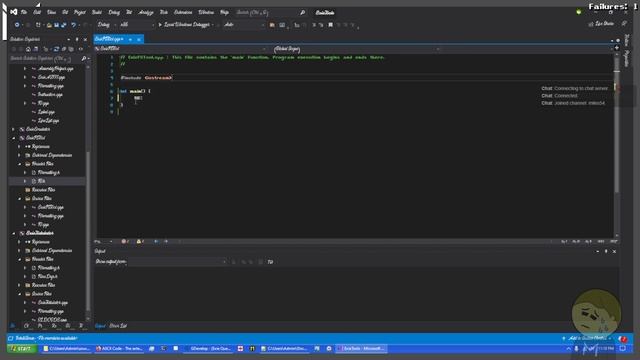Open the Help menu
640x360 pixels.
pyautogui.click(x=224, y=13)
